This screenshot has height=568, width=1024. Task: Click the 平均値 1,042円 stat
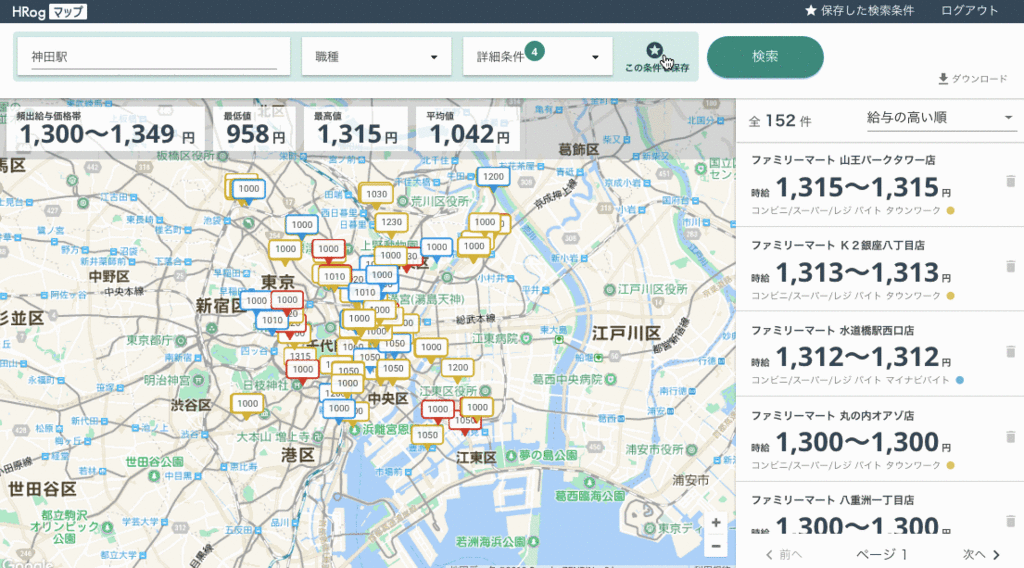coord(469,128)
